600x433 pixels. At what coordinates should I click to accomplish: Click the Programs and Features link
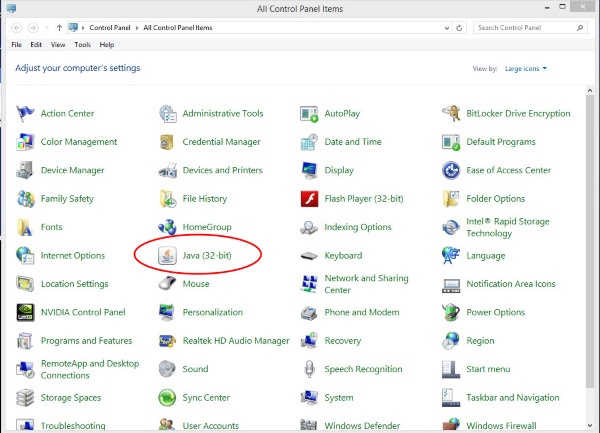[86, 341]
